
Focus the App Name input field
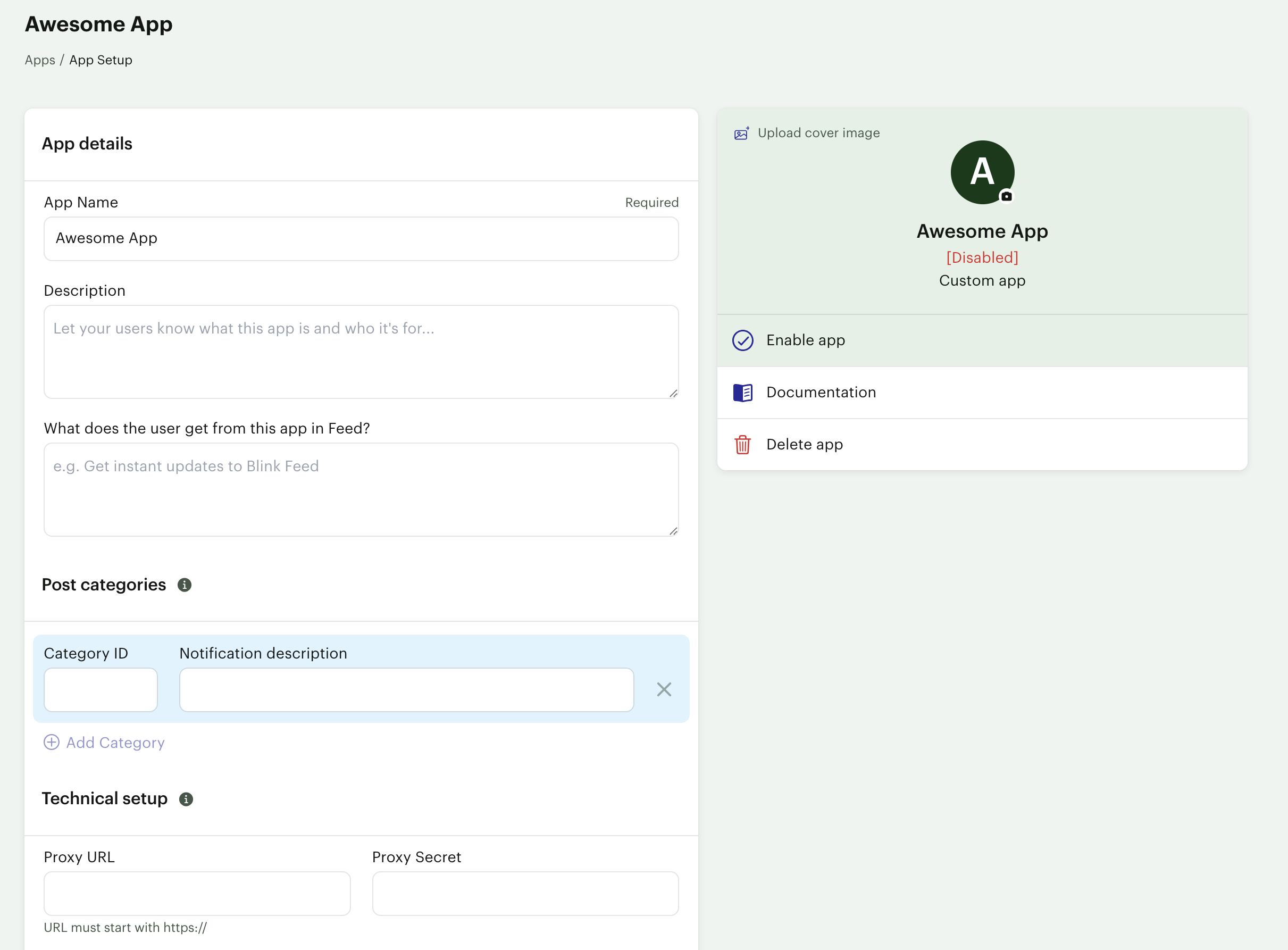(x=361, y=239)
